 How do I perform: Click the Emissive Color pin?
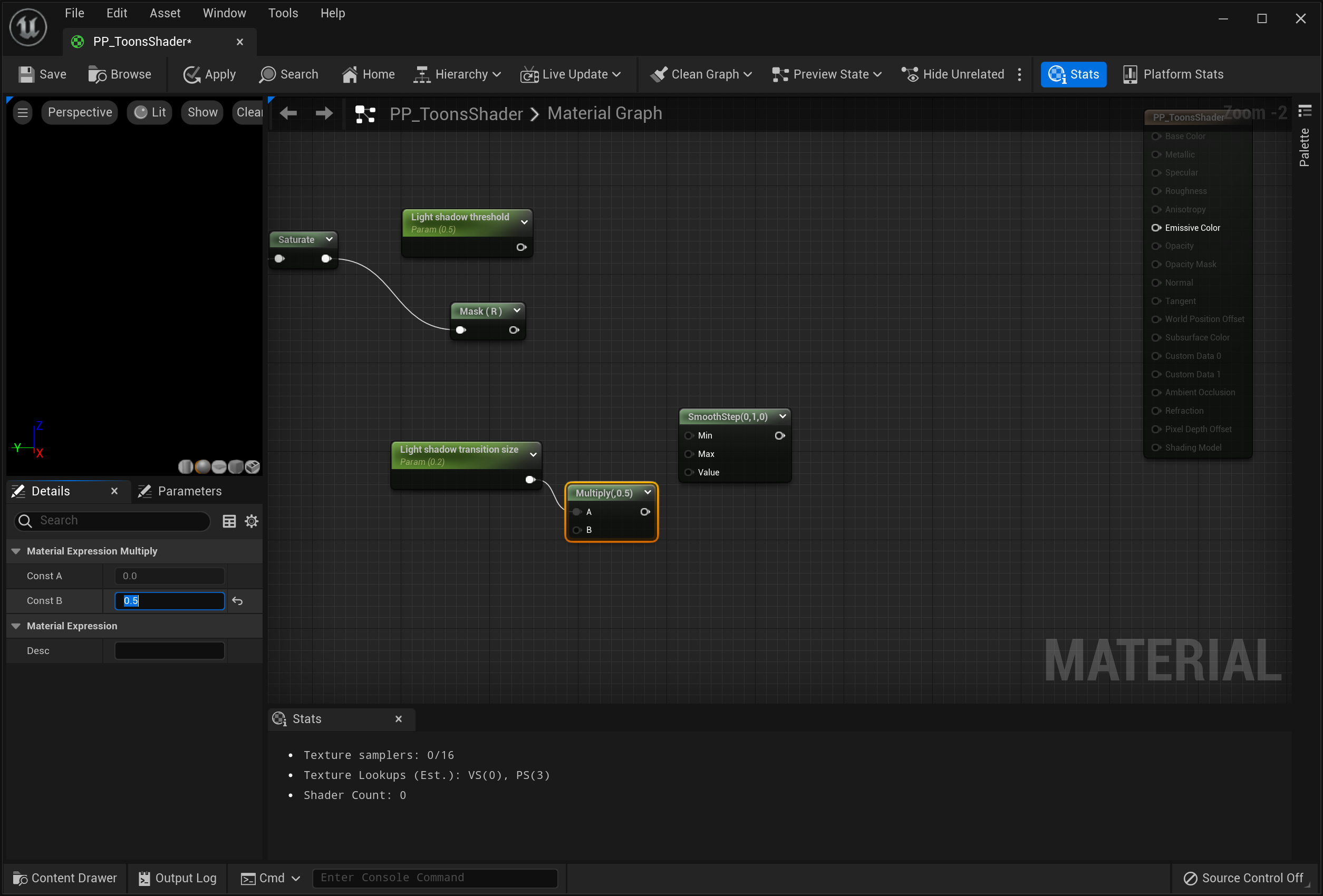point(1156,228)
